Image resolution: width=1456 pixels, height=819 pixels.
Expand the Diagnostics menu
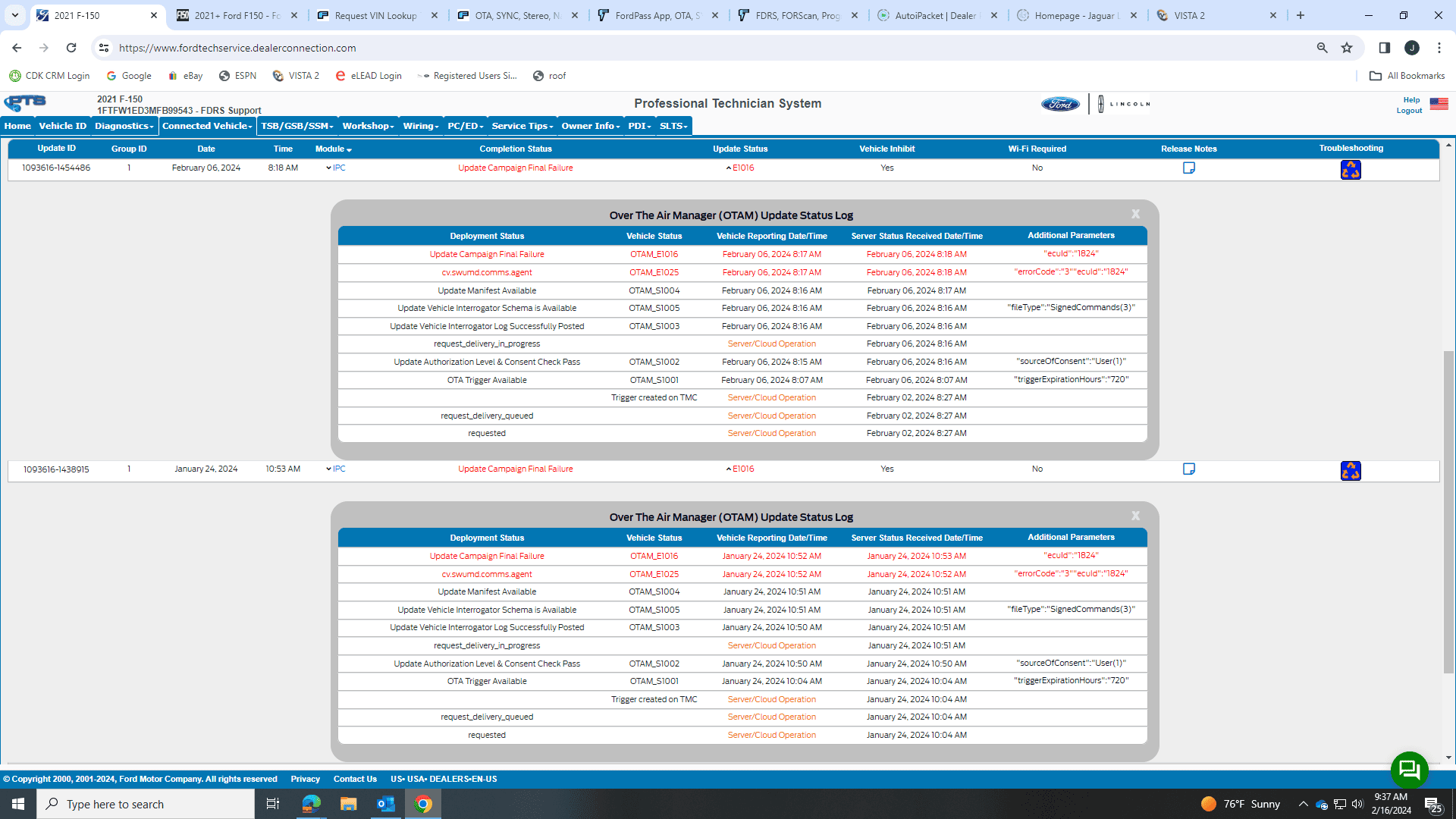pos(124,126)
